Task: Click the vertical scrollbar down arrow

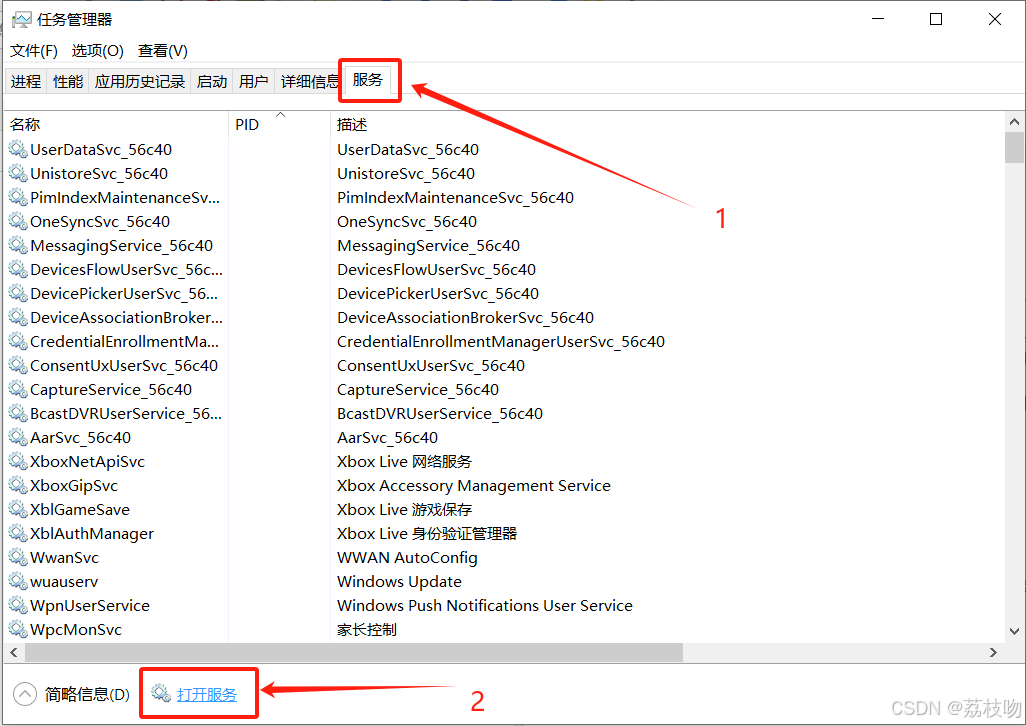Action: click(1014, 631)
